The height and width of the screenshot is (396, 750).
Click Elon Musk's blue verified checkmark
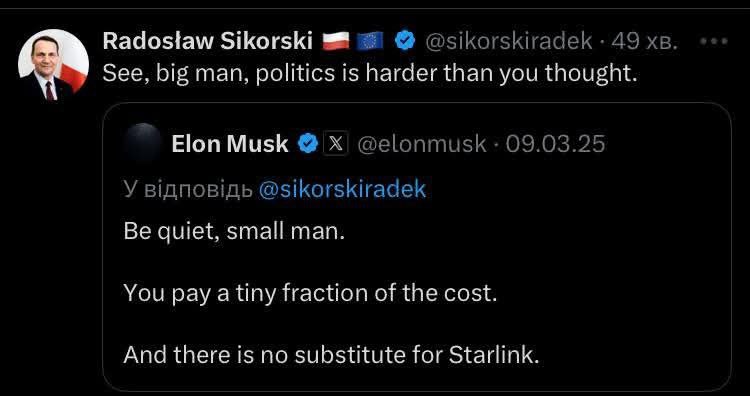coord(308,143)
